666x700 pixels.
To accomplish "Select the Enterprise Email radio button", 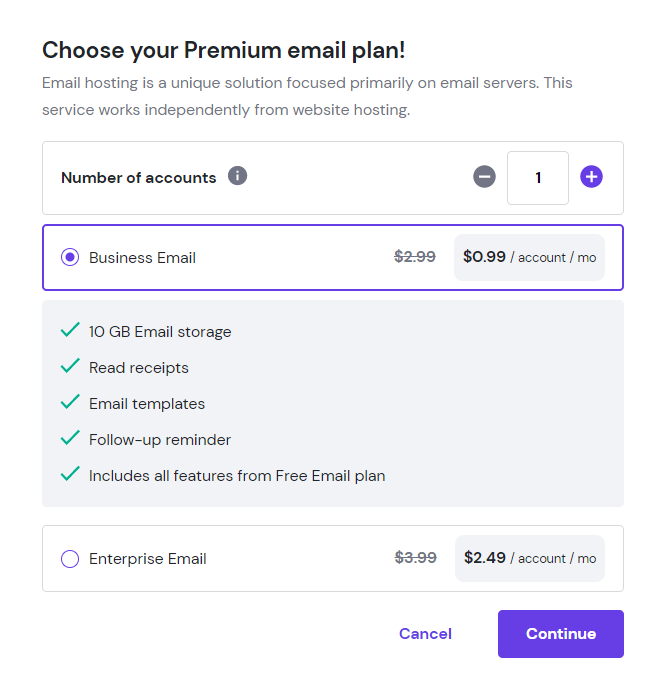I will click(x=70, y=559).
